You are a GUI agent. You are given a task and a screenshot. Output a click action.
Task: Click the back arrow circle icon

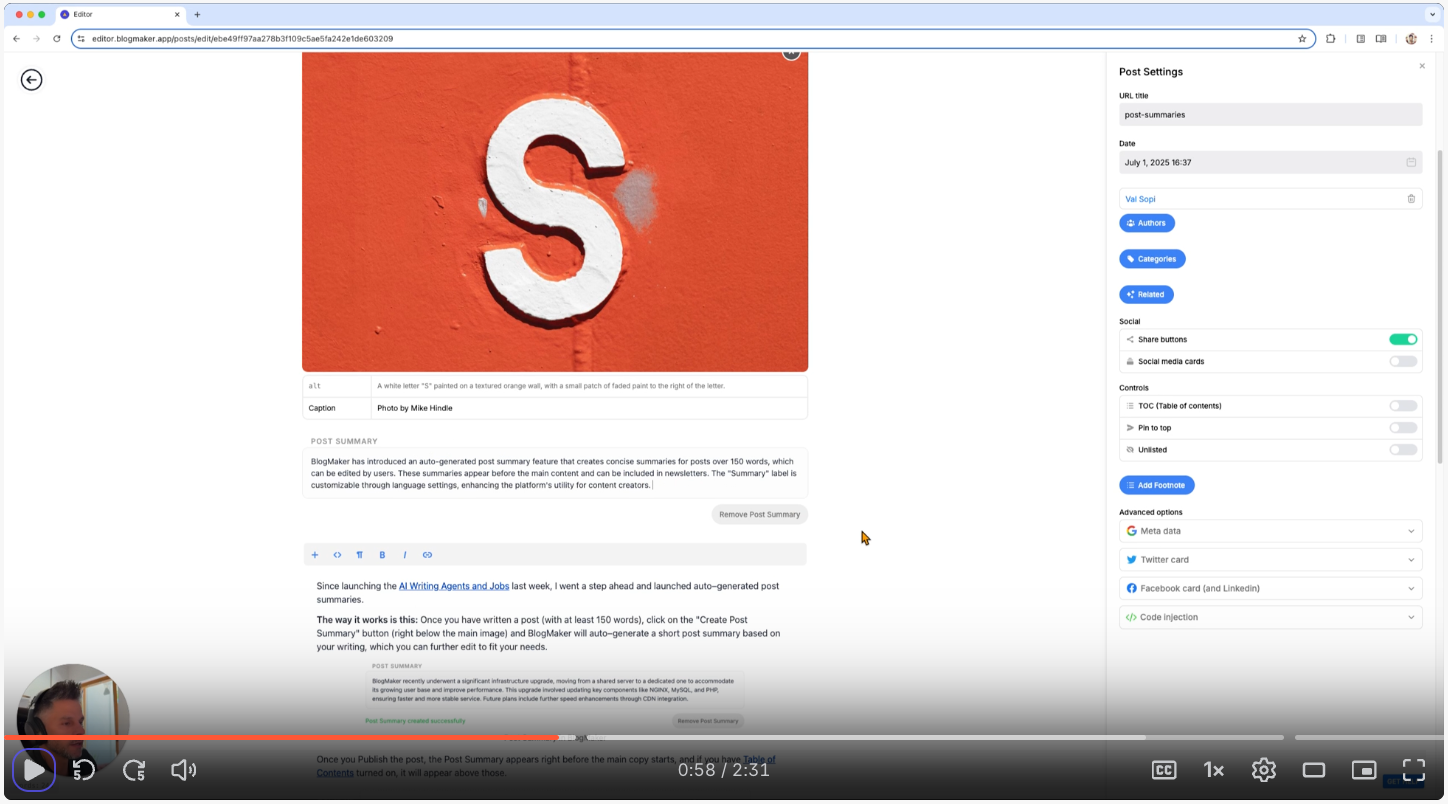(32, 80)
